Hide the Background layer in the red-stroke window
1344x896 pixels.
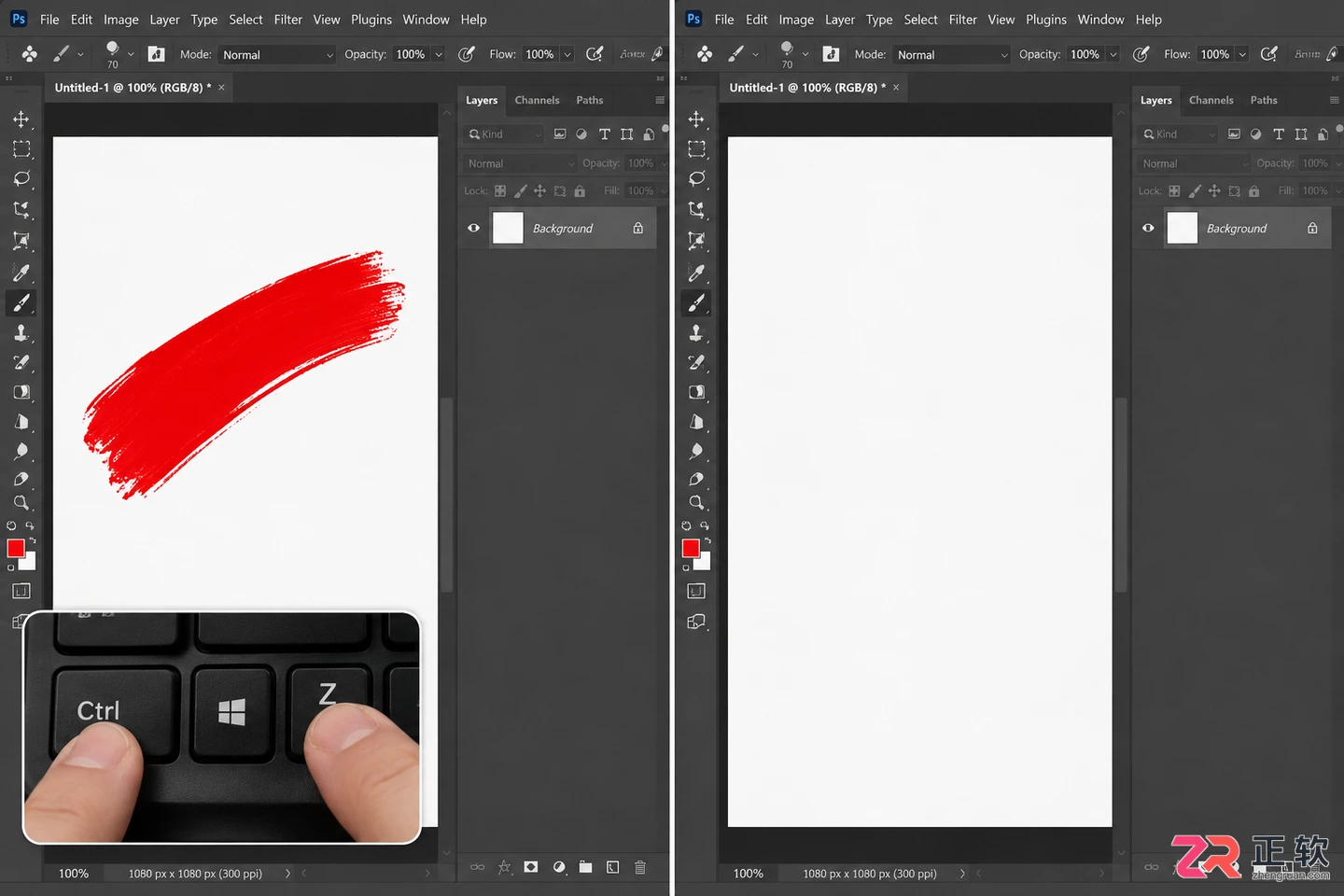click(474, 228)
